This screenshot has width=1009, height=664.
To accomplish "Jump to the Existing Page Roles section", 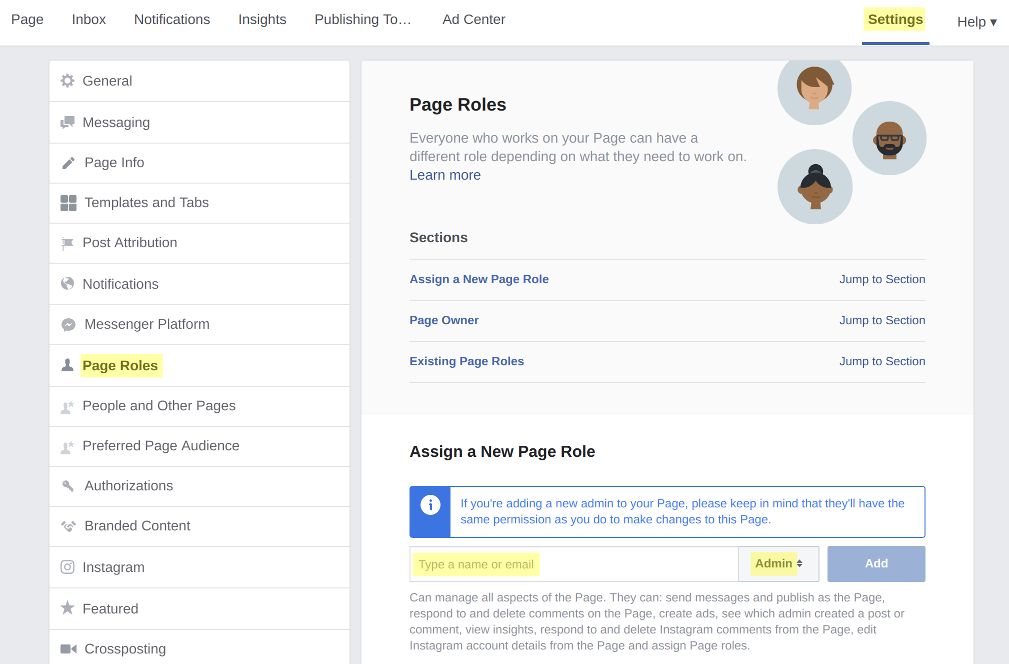I will tap(882, 361).
